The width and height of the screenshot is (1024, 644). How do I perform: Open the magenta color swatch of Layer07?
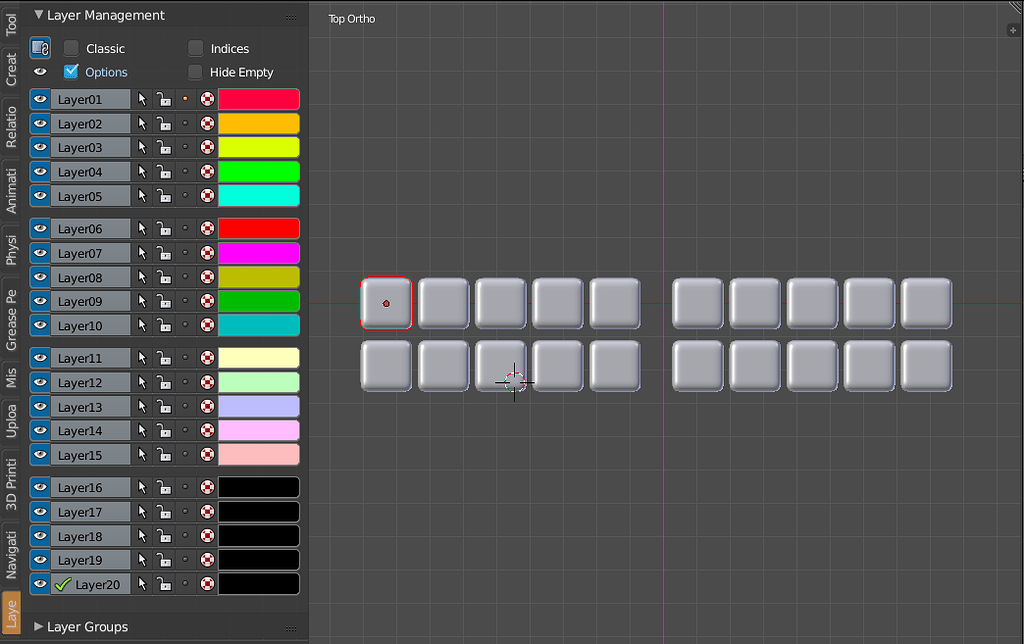(259, 253)
